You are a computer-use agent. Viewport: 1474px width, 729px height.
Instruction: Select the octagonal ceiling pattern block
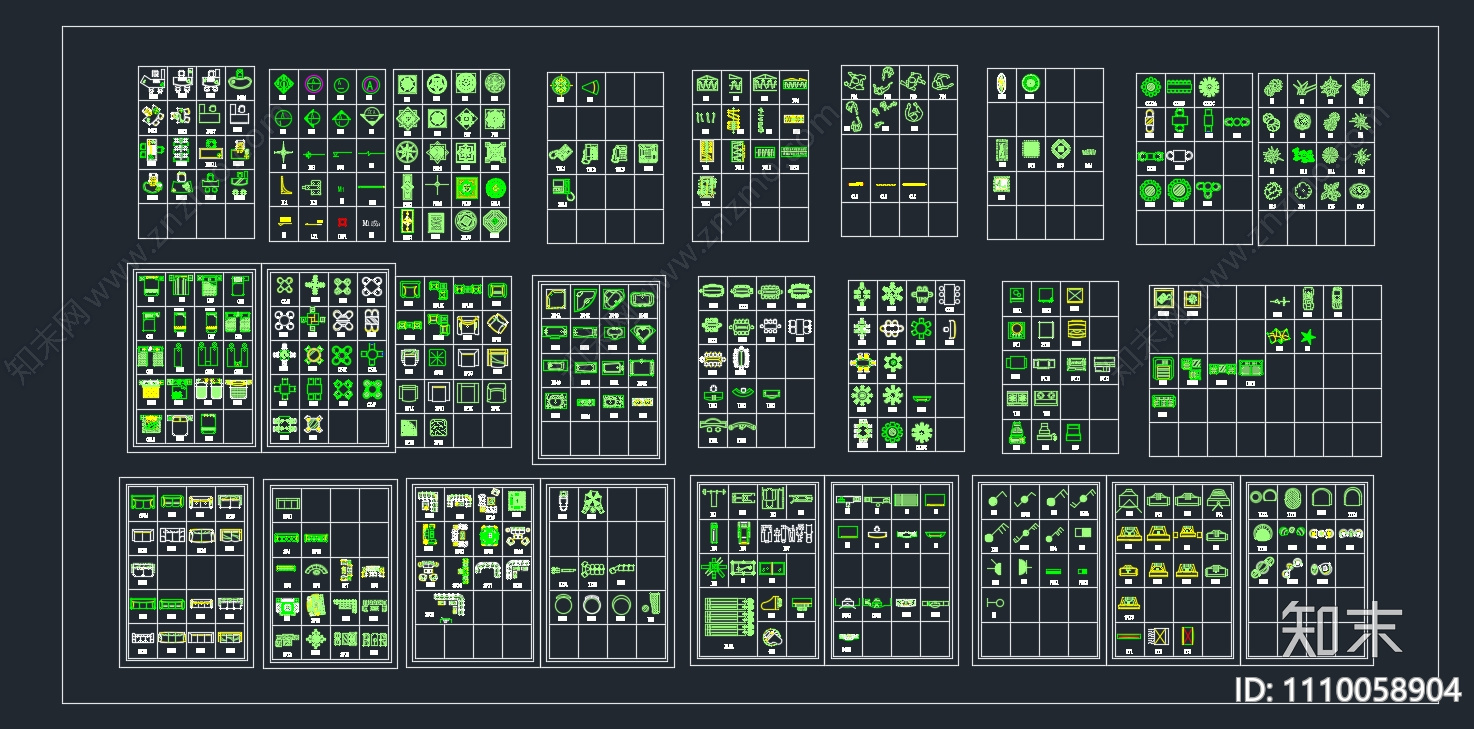[x=494, y=220]
